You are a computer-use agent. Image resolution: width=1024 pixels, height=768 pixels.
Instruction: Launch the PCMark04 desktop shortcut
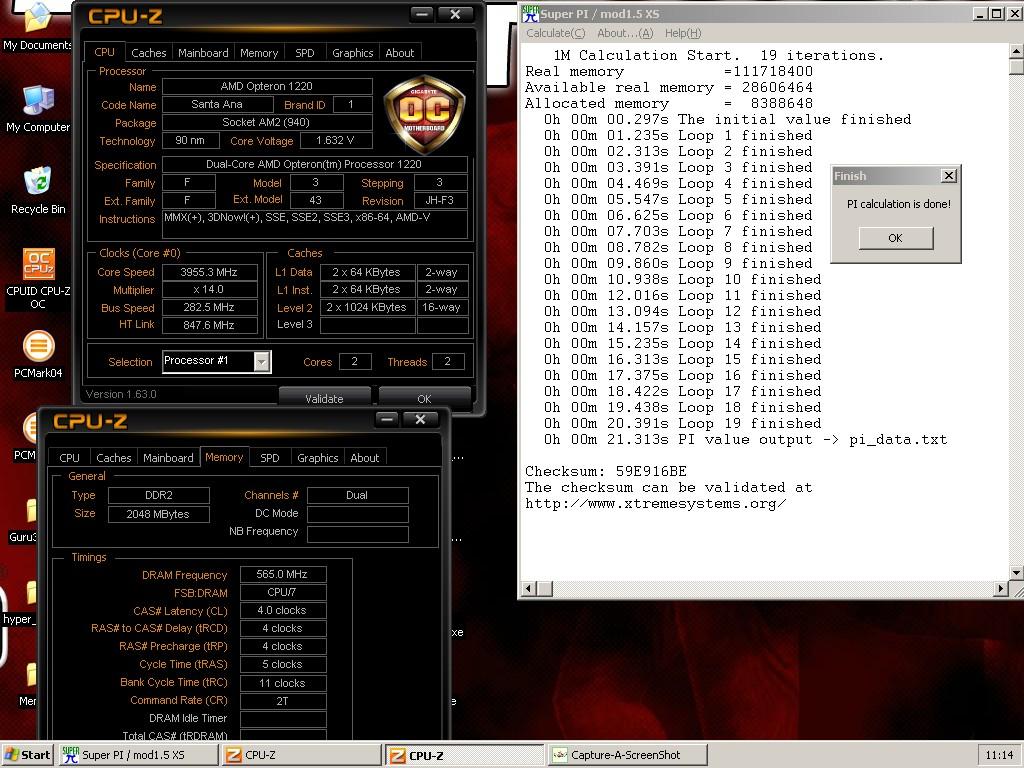[38, 355]
